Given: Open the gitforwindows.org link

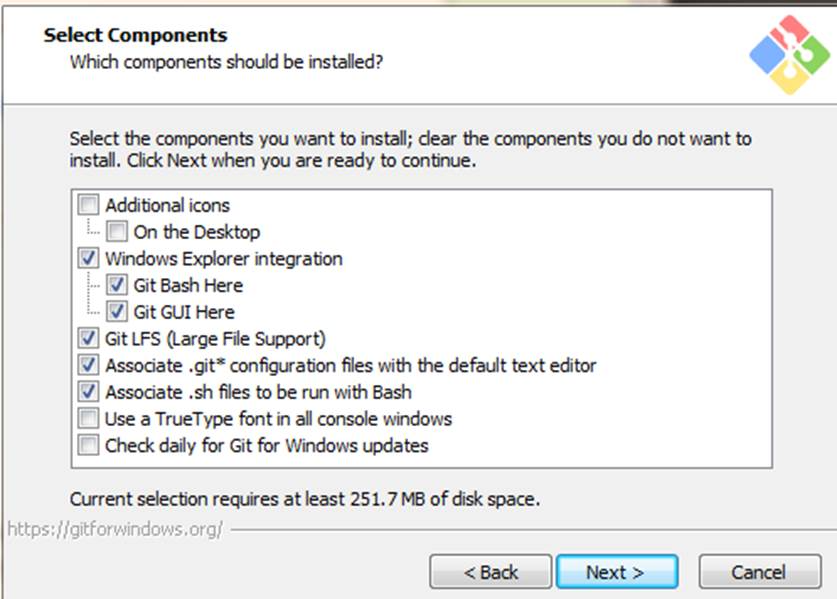Looking at the screenshot, I should 115,529.
